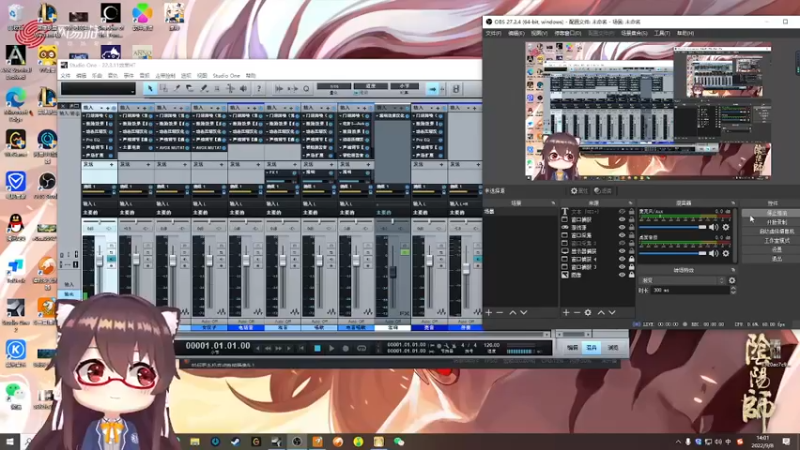Remove selected source with Sources minus button
Screen dimensions: 800x450
click(577, 312)
